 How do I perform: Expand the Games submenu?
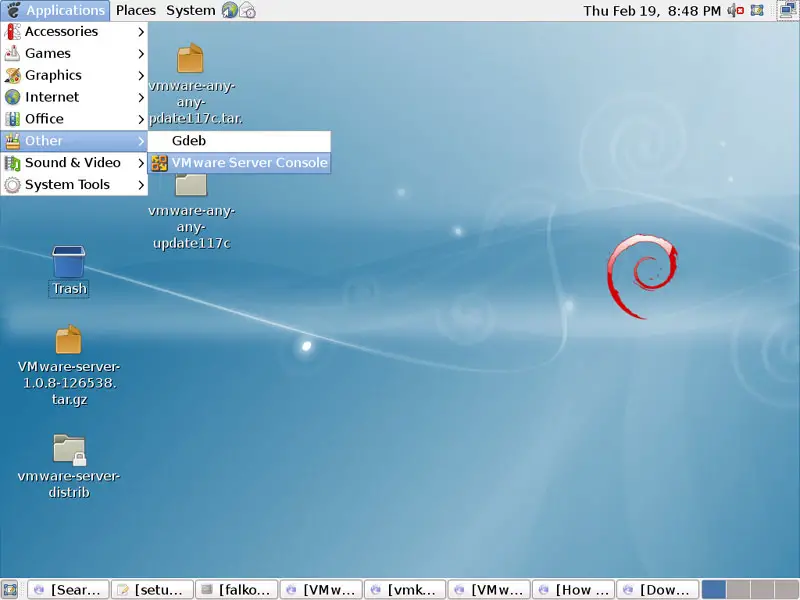[74, 54]
